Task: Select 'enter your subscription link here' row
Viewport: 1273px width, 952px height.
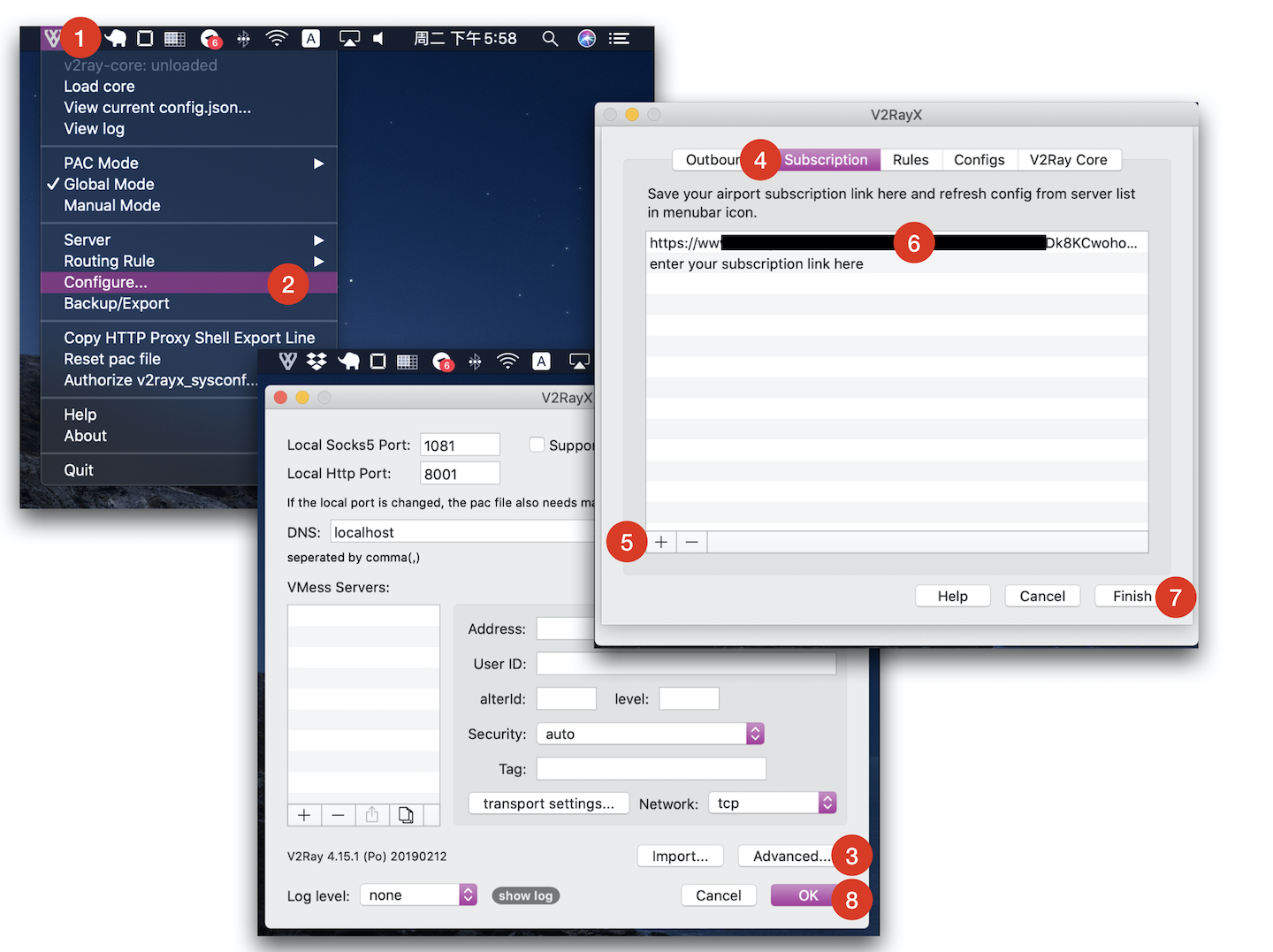Action: (896, 263)
